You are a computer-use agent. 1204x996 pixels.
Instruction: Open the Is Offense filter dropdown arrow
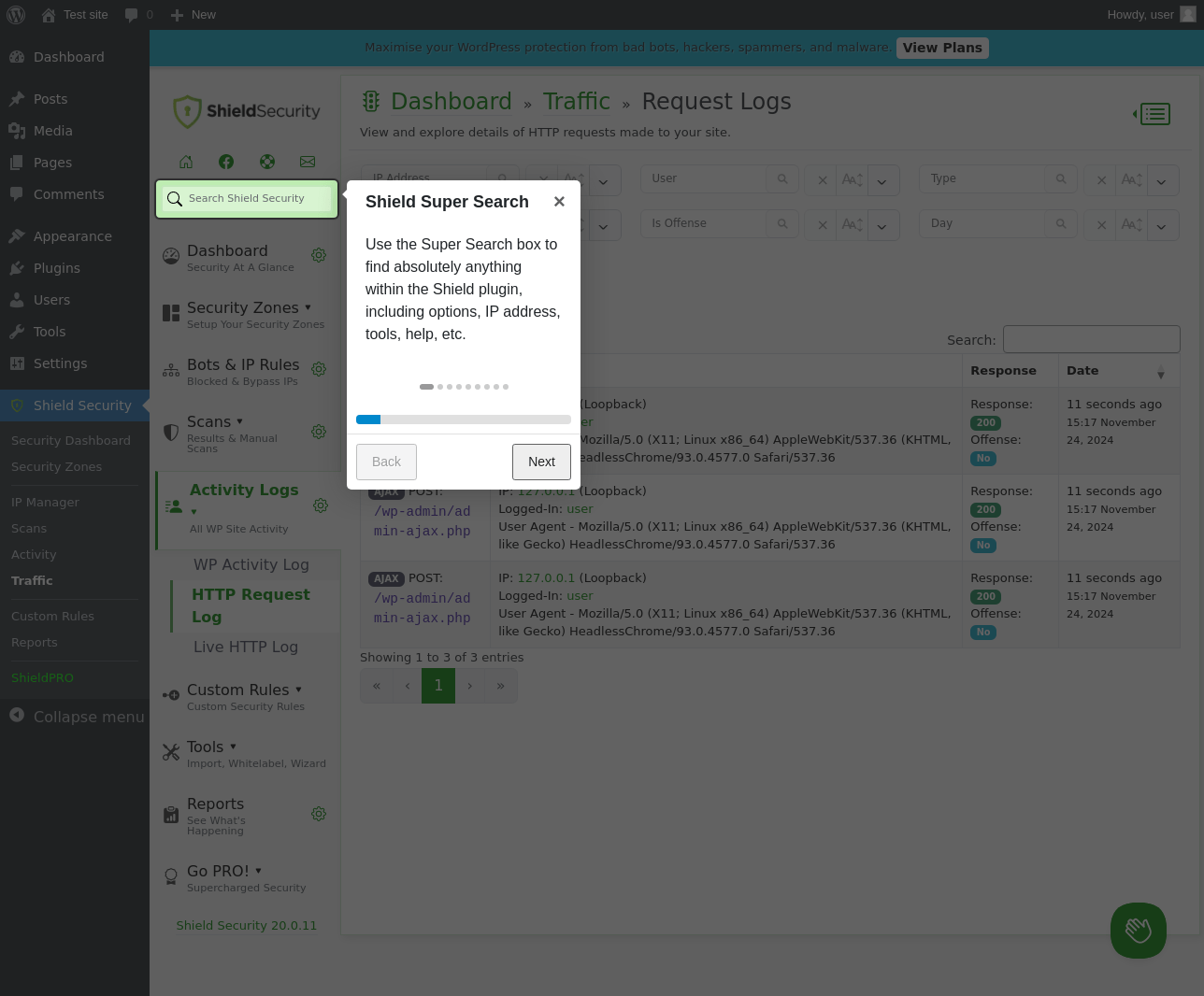pyautogui.click(x=882, y=225)
